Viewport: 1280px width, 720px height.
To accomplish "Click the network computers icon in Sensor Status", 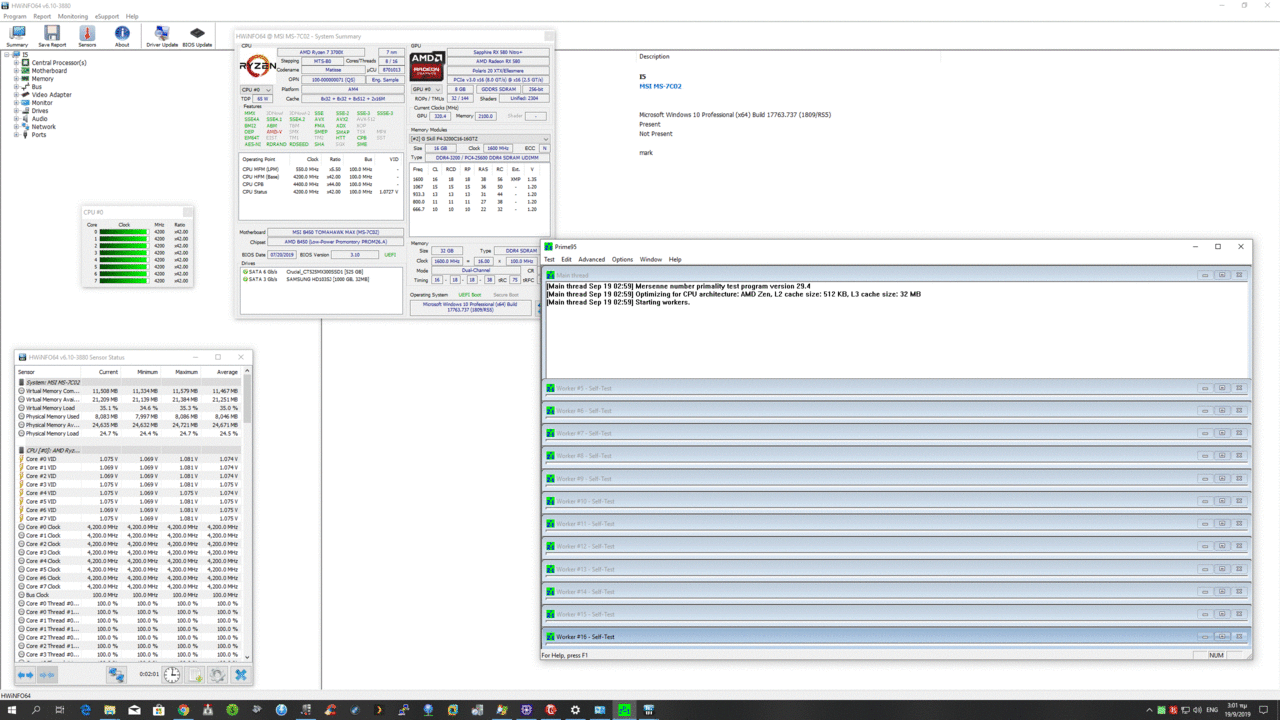I will coord(116,675).
